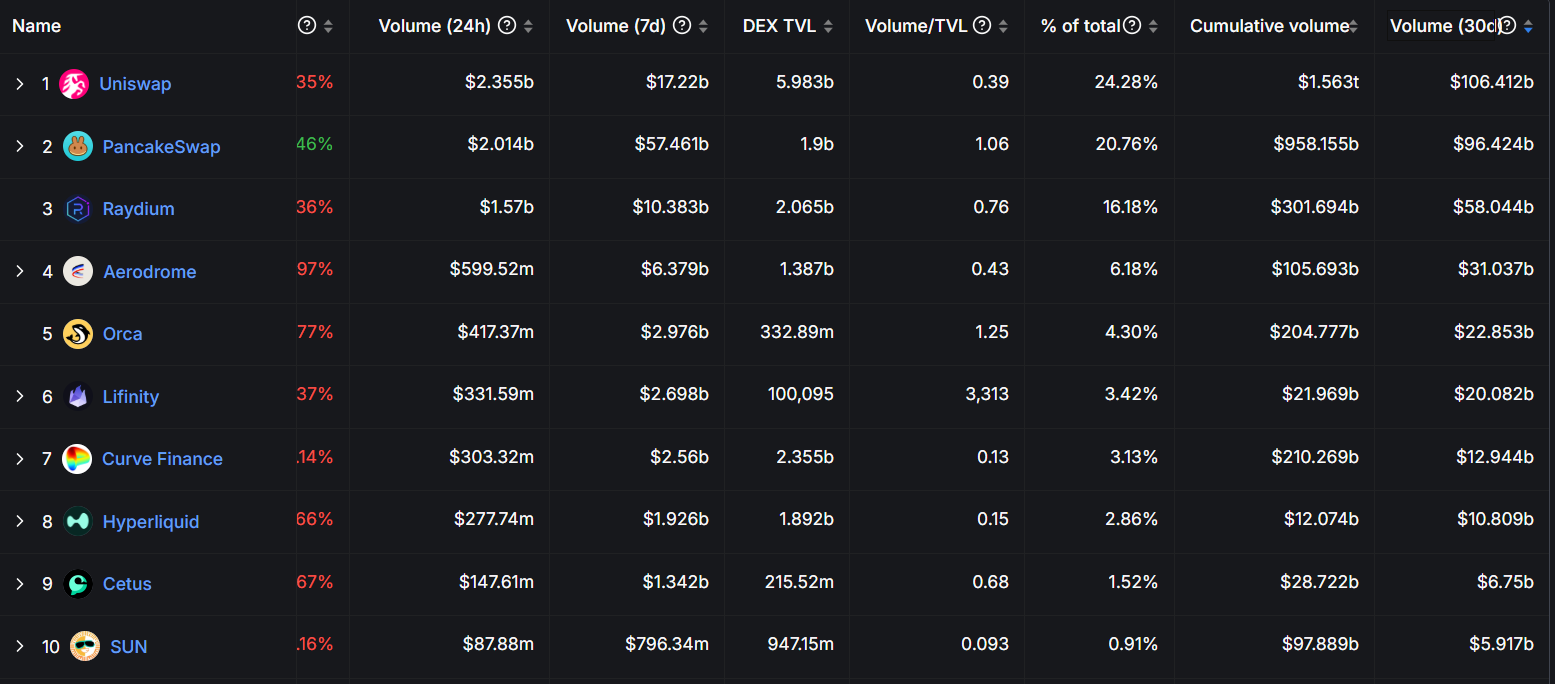Image resolution: width=1555 pixels, height=684 pixels.
Task: Click the help icon next to % of total
Action: click(x=1132, y=26)
